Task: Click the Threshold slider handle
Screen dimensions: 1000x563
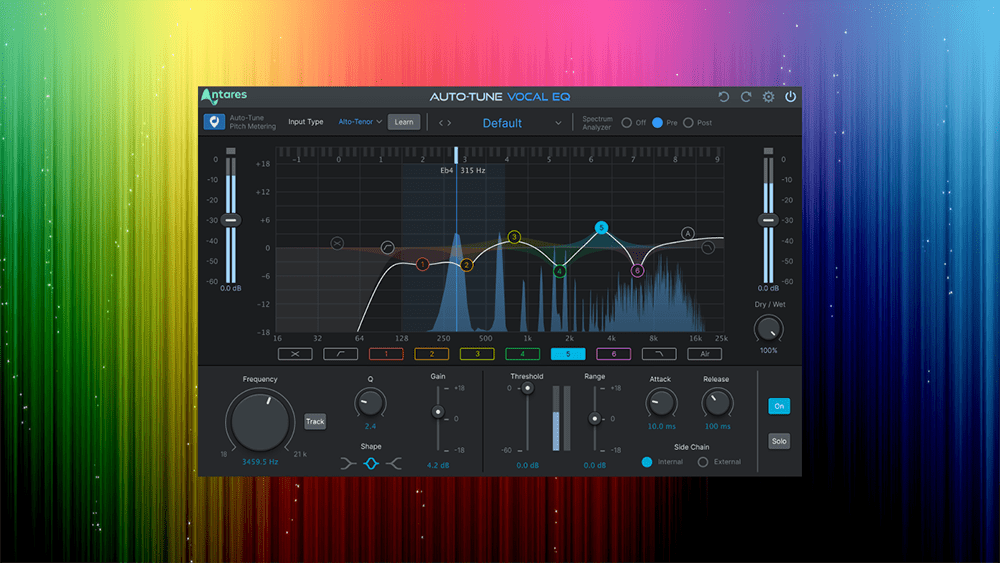Action: click(x=527, y=388)
